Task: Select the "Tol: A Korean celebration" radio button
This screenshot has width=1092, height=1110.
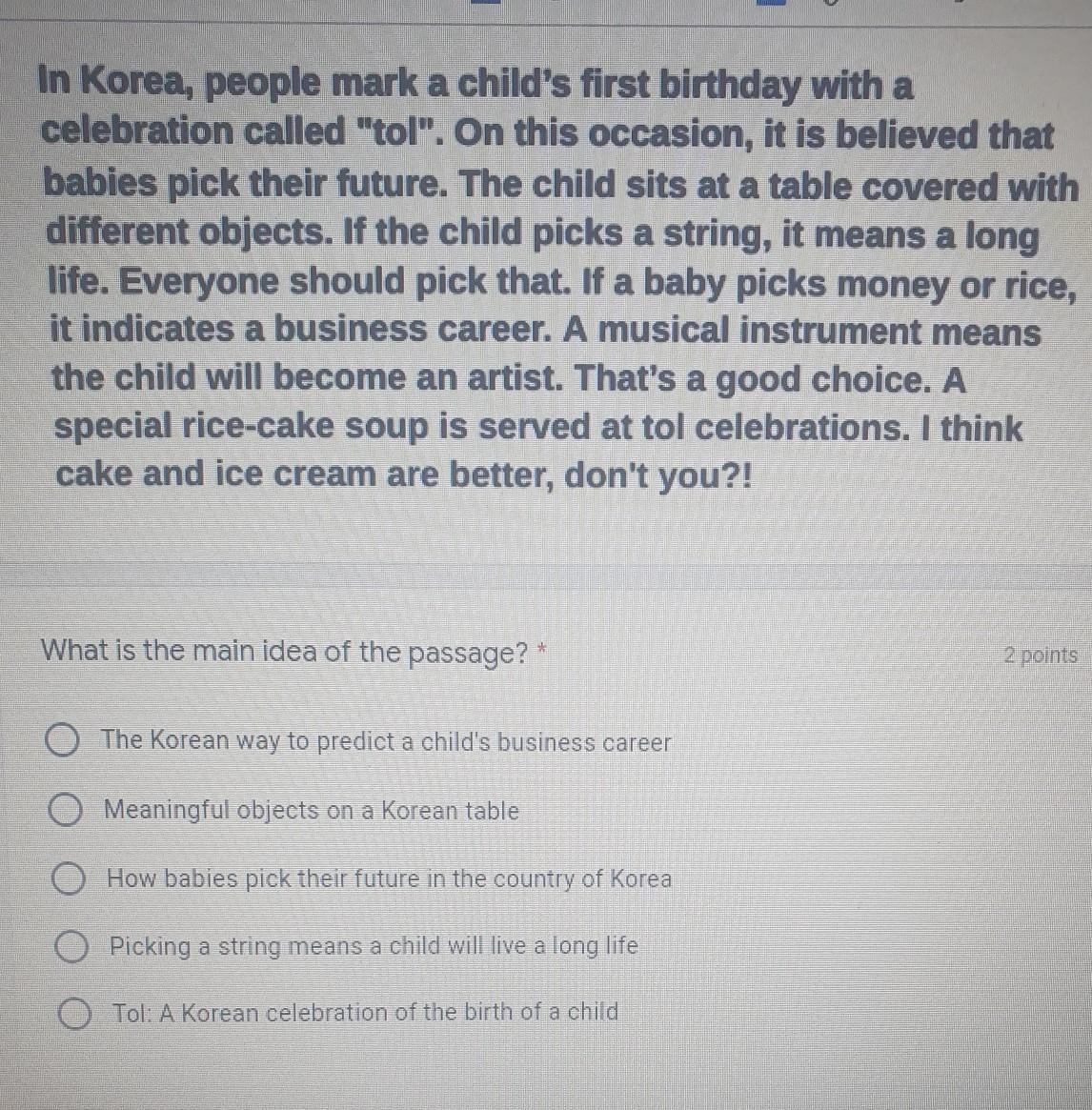Action: click(x=74, y=1013)
